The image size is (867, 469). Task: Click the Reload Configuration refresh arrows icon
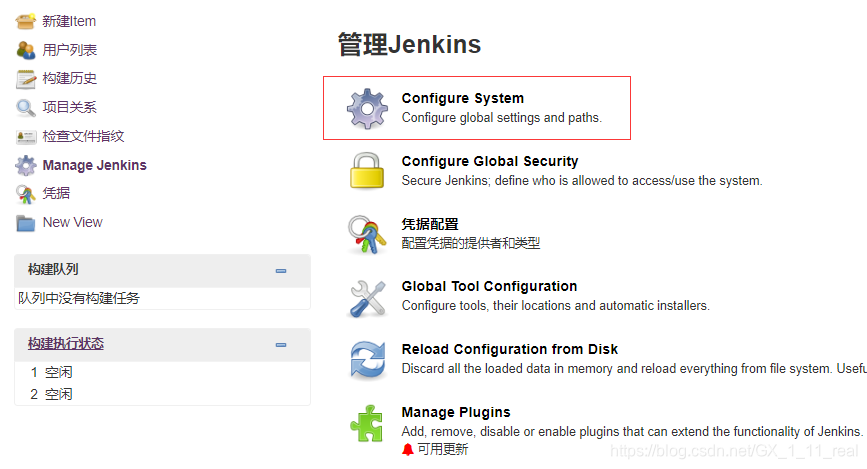click(x=368, y=361)
